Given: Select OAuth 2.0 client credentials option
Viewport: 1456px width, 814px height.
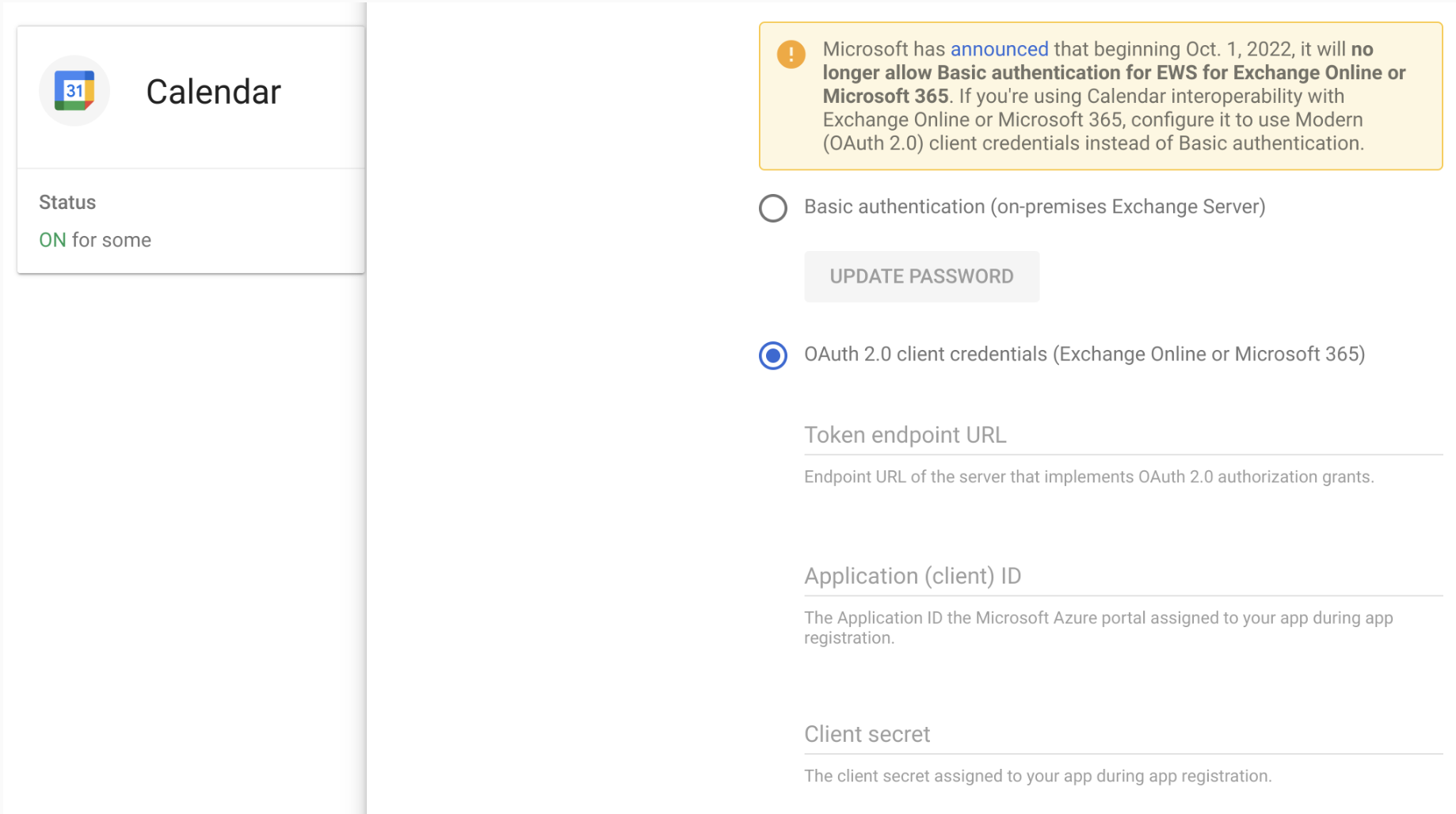Looking at the screenshot, I should (772, 356).
